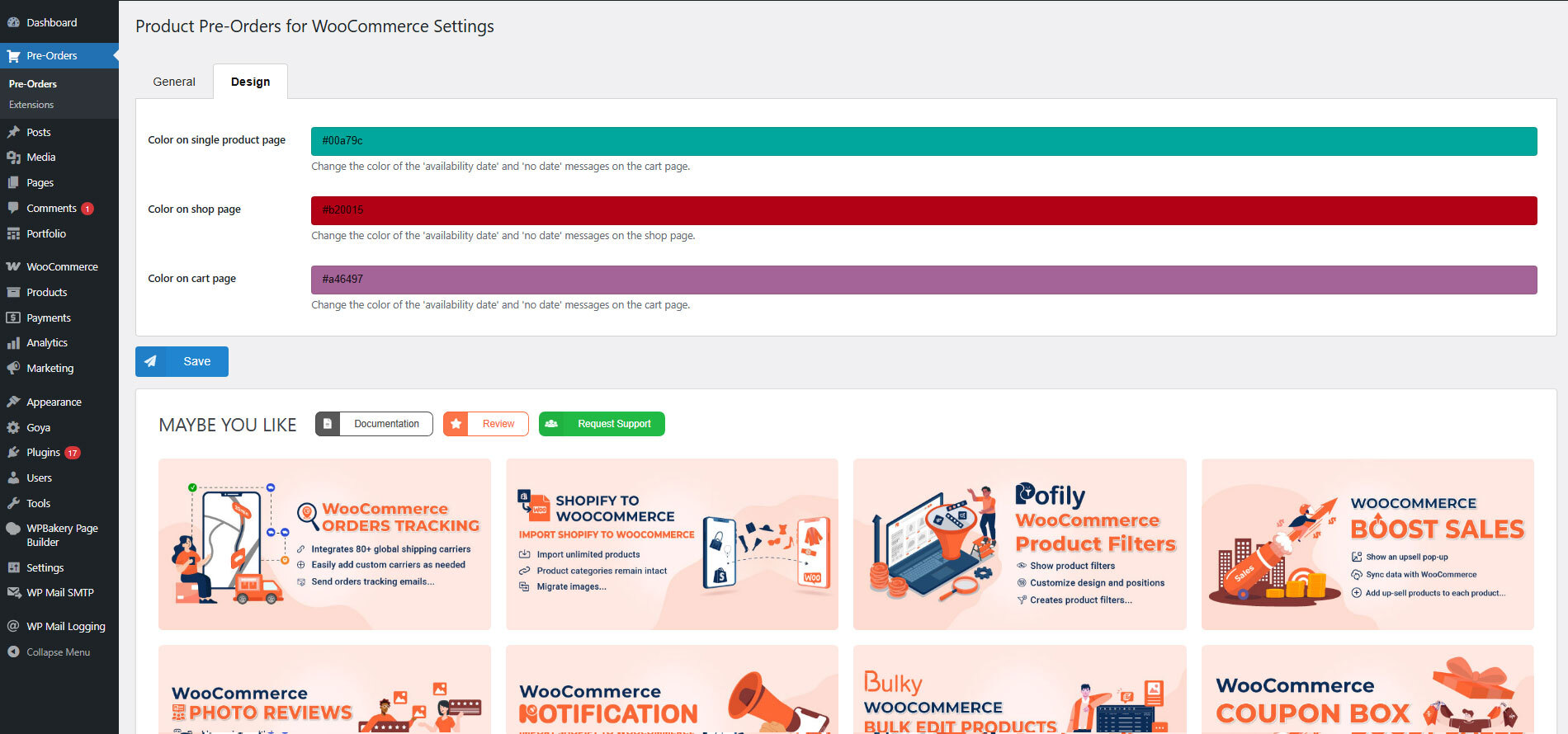This screenshot has height=734, width=1568.
Task: Click the Pages icon in sidebar
Action: [x=13, y=182]
